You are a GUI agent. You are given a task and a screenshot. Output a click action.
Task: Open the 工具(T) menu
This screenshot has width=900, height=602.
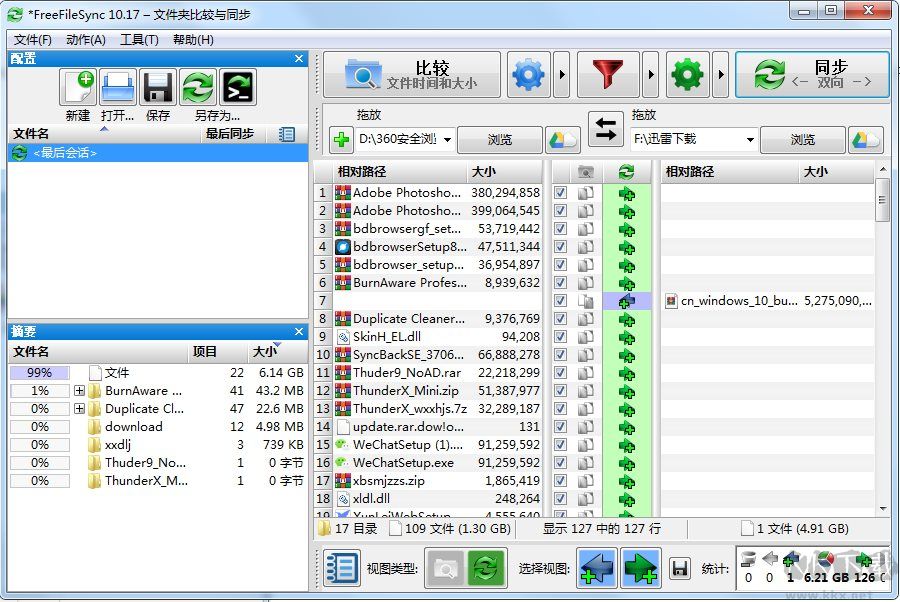pos(139,40)
